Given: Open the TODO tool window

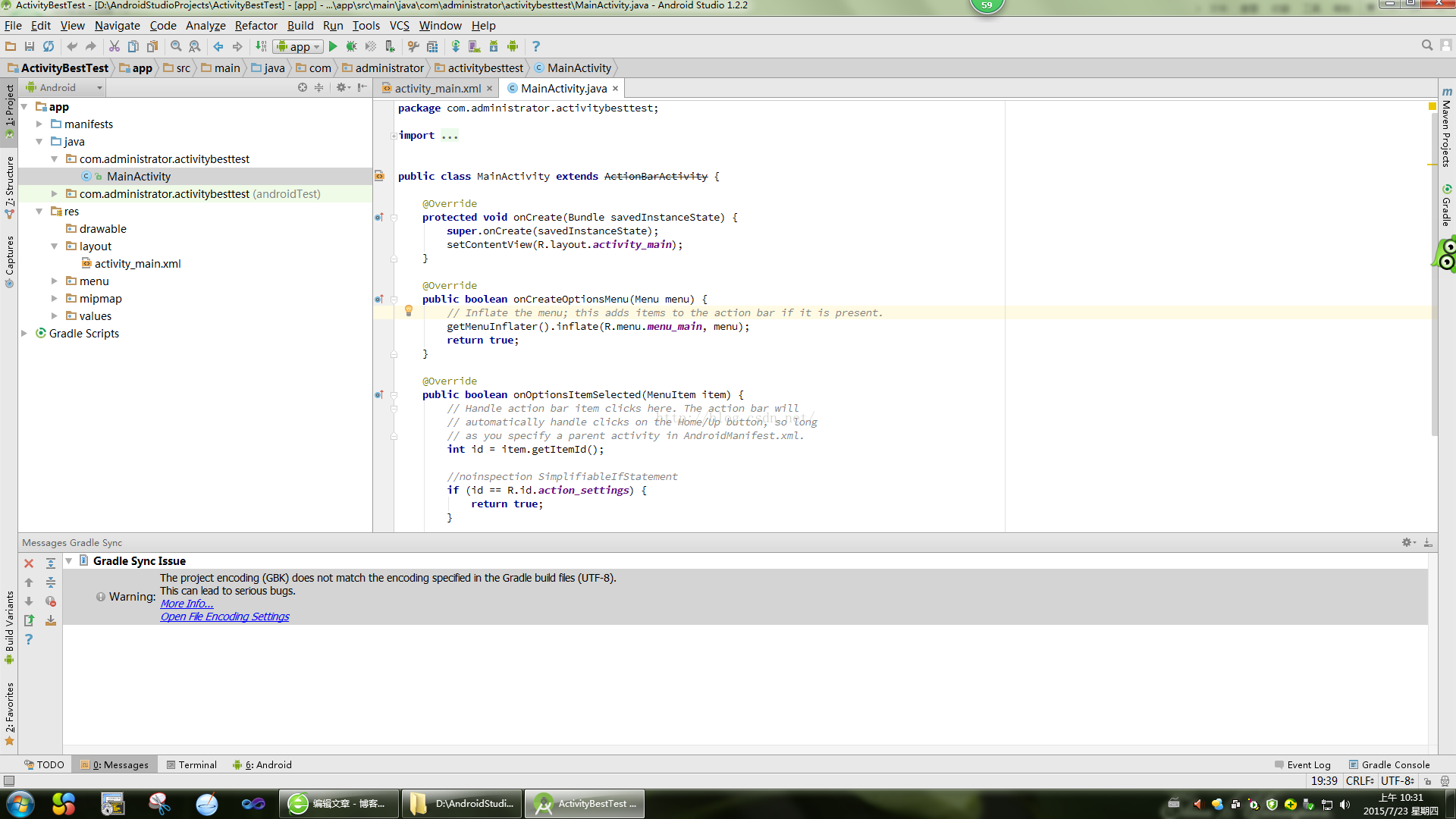Looking at the screenshot, I should [x=44, y=764].
